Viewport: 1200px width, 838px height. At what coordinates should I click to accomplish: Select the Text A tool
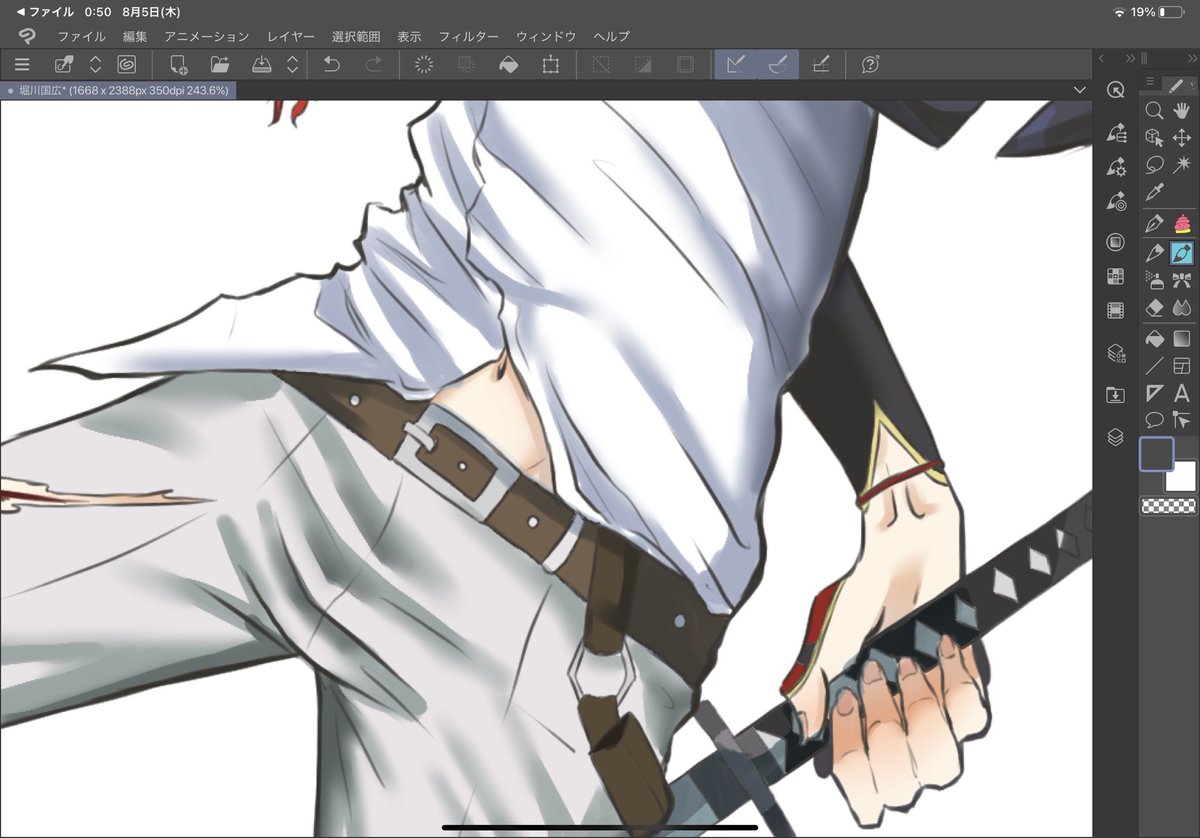coord(1182,393)
